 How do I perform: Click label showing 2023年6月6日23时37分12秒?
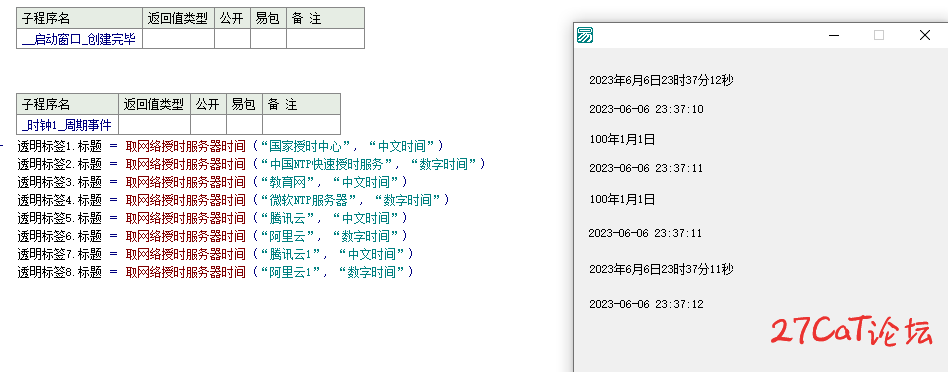661,80
